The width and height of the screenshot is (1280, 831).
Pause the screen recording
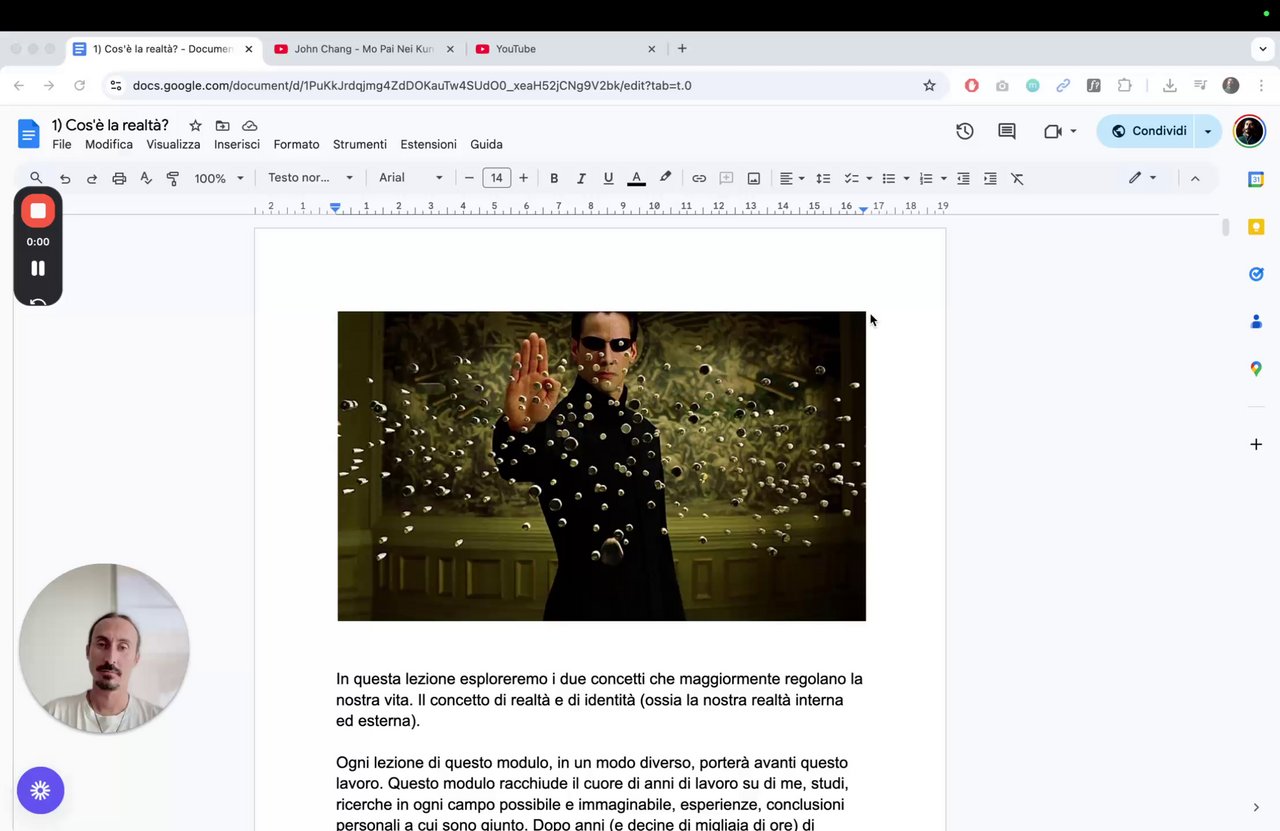(38, 268)
